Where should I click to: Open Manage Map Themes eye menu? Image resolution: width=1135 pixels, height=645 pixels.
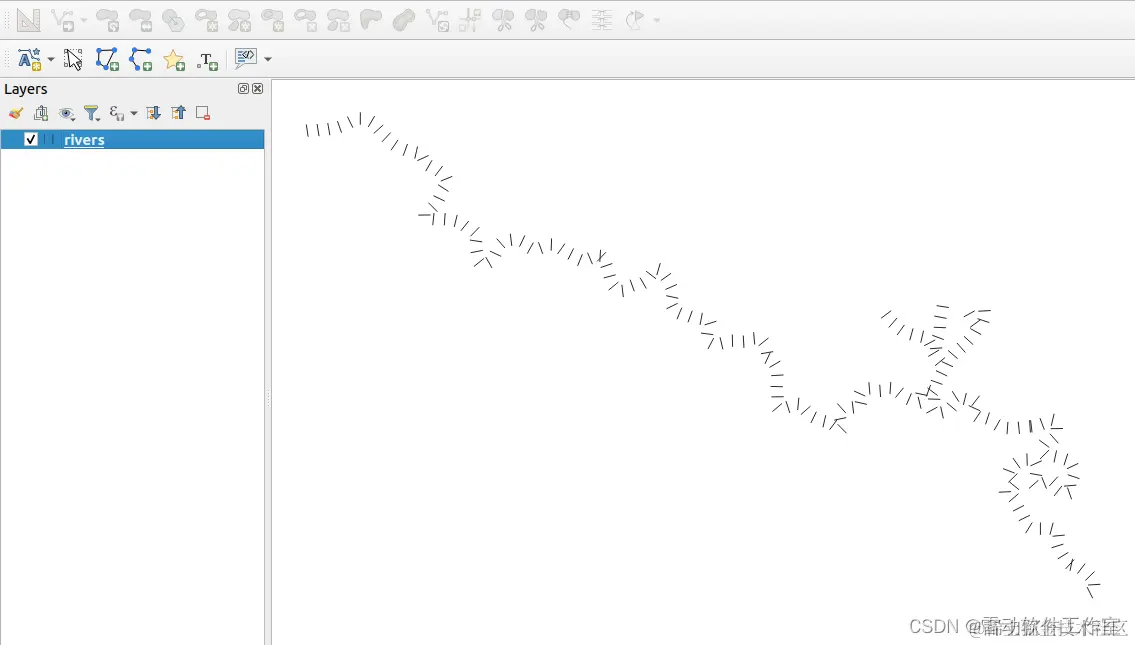click(x=67, y=113)
